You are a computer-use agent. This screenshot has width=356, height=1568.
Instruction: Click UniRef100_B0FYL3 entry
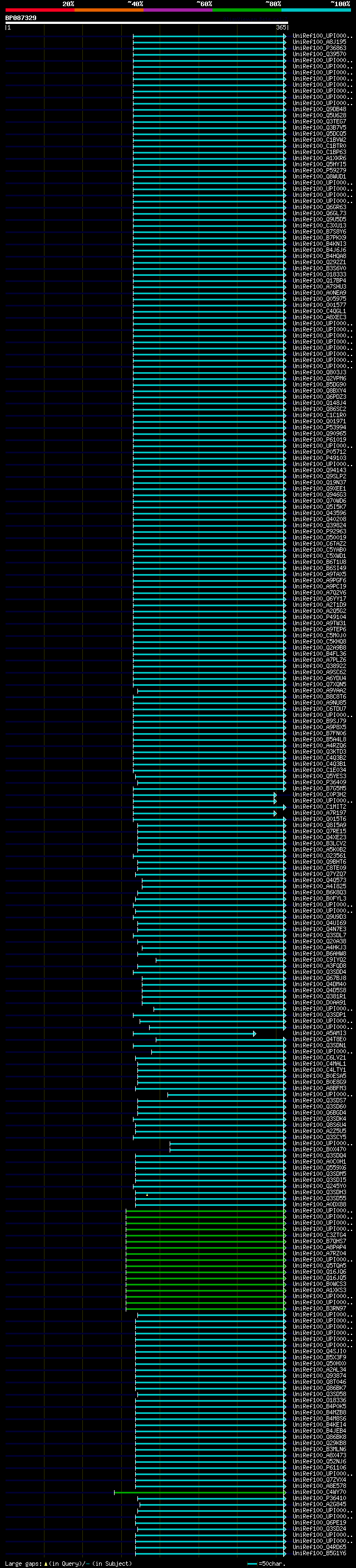pyautogui.click(x=319, y=898)
